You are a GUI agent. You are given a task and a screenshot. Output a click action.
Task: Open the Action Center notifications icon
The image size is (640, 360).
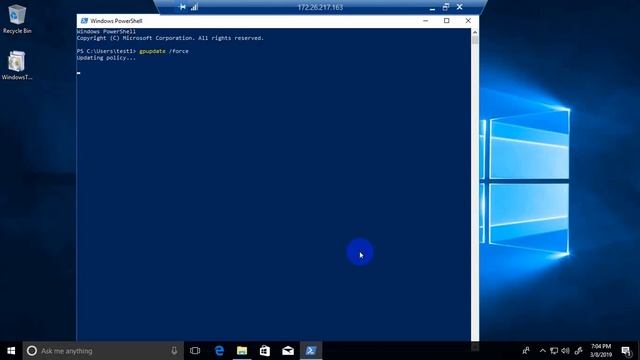pos(626,351)
